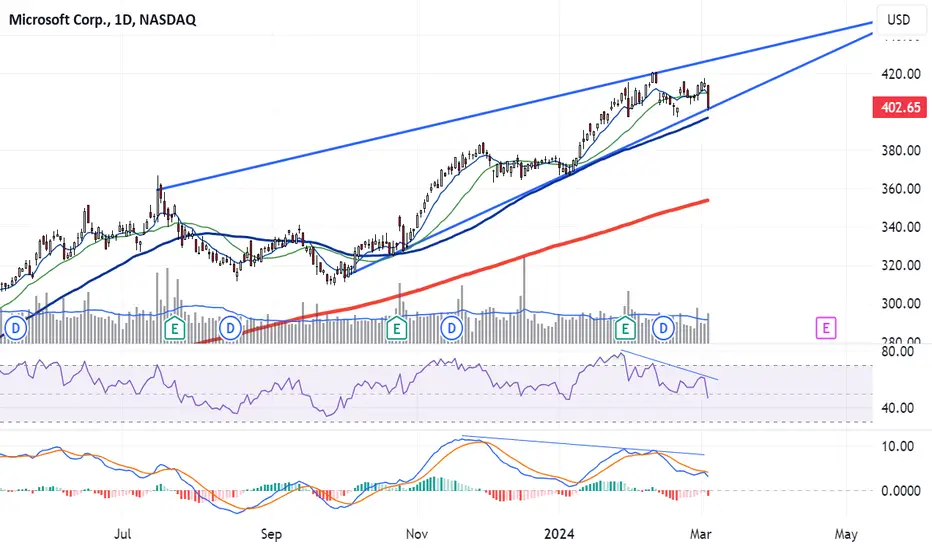Click the purple upcoming earnings E marker

point(826,328)
